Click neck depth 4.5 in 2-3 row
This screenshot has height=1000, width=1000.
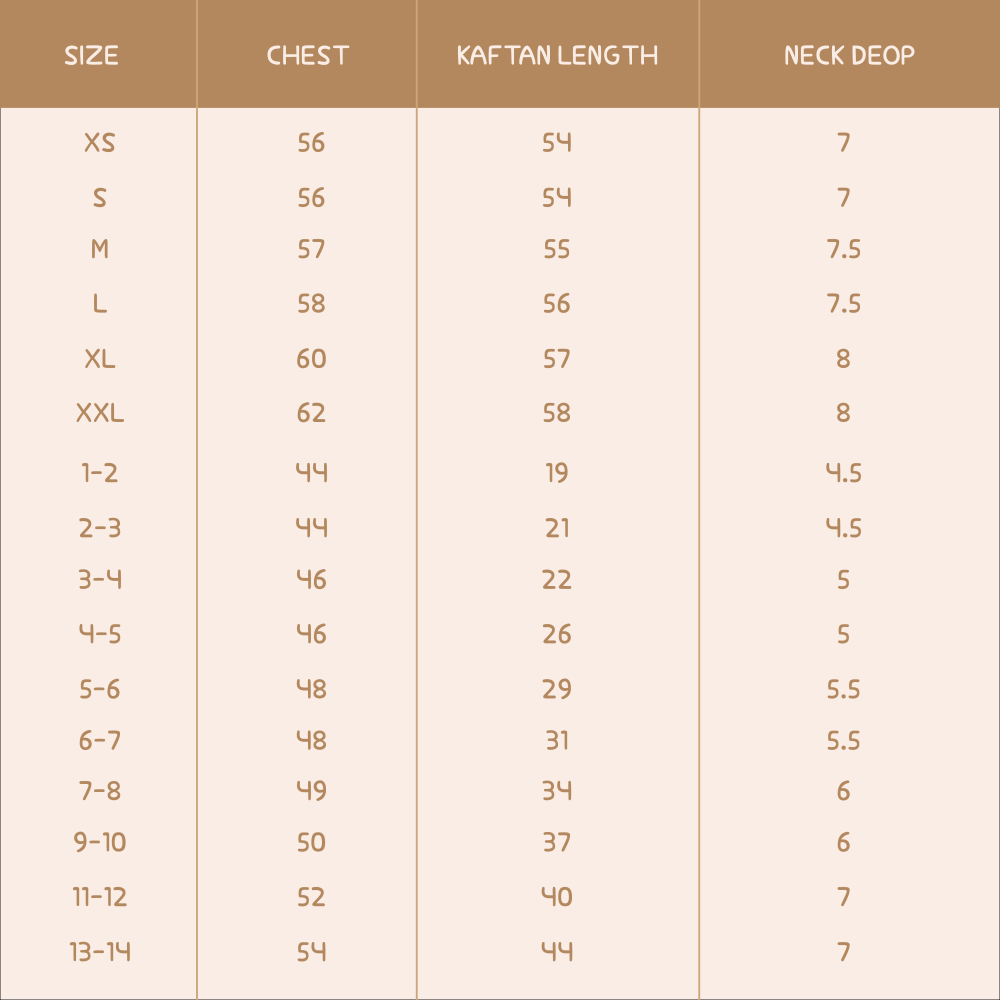coord(843,527)
